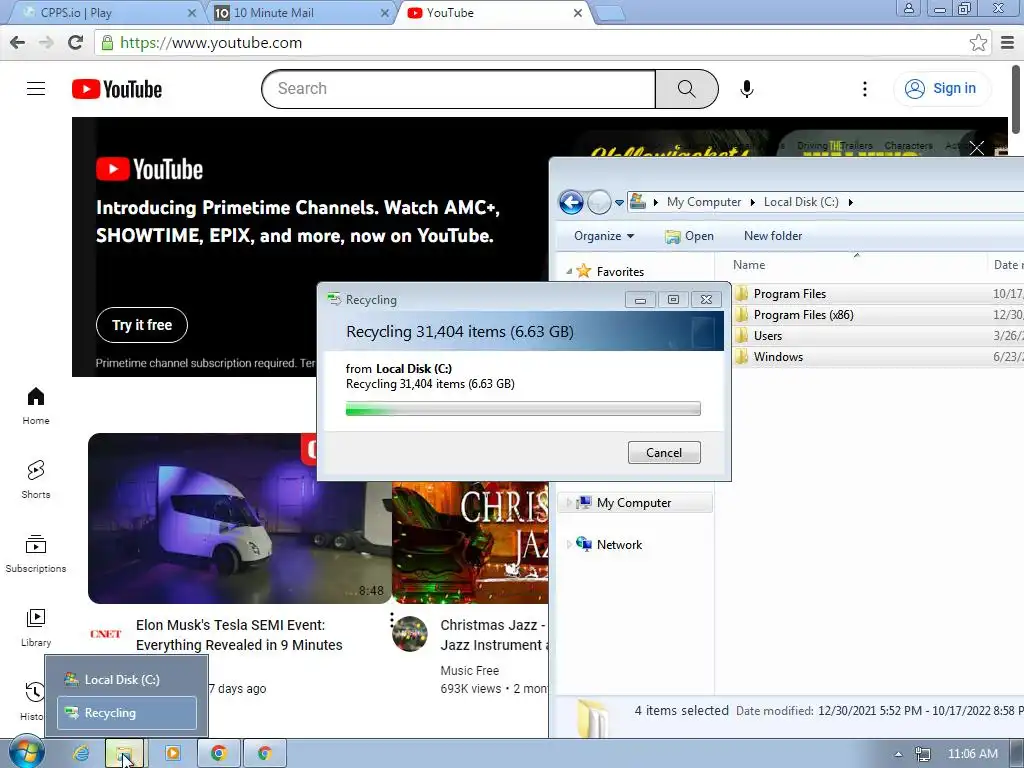Image resolution: width=1024 pixels, height=768 pixels.
Task: Click the Explorer back navigation arrow
Action: (x=571, y=202)
